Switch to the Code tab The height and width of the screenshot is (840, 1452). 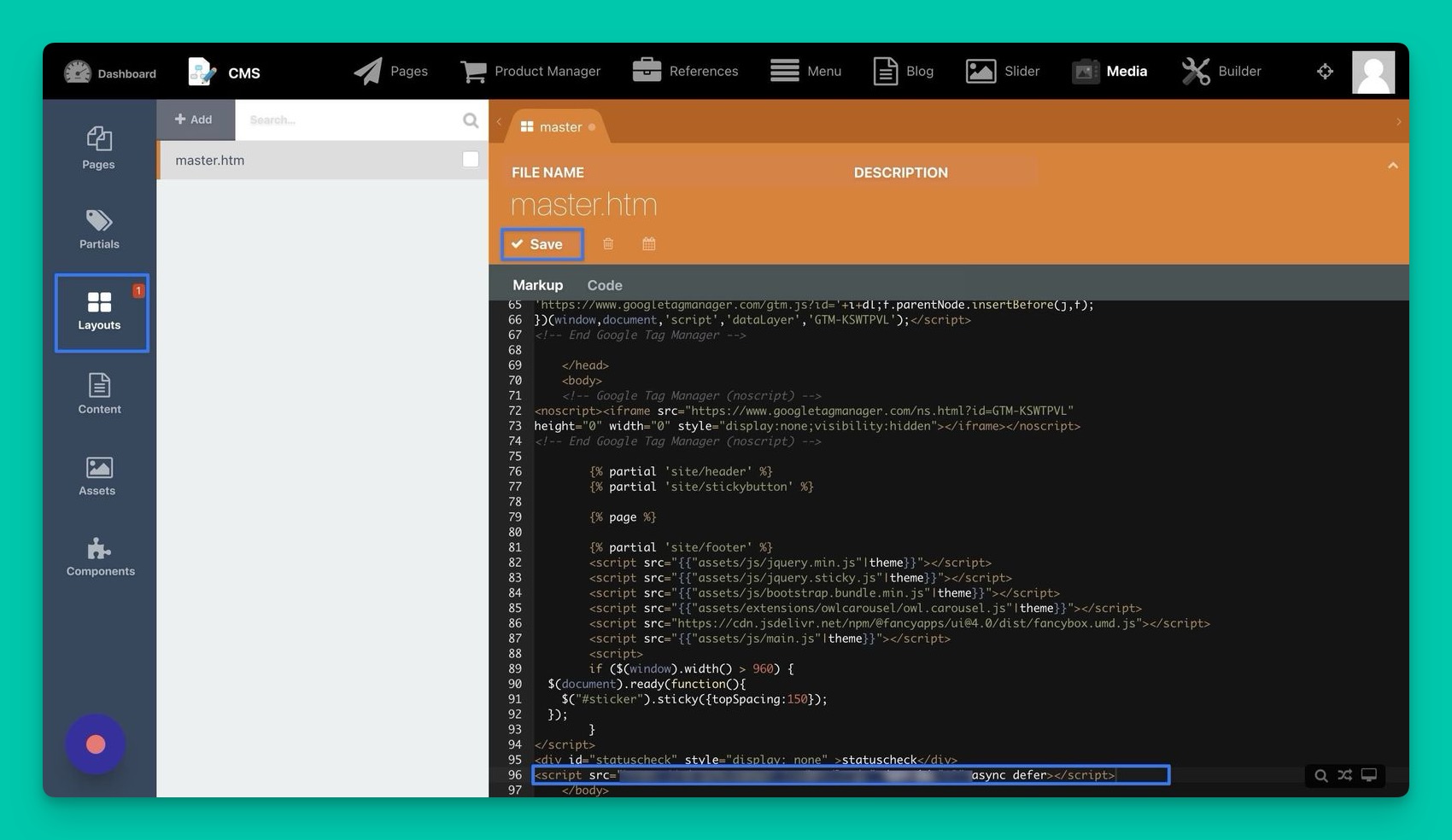click(605, 285)
